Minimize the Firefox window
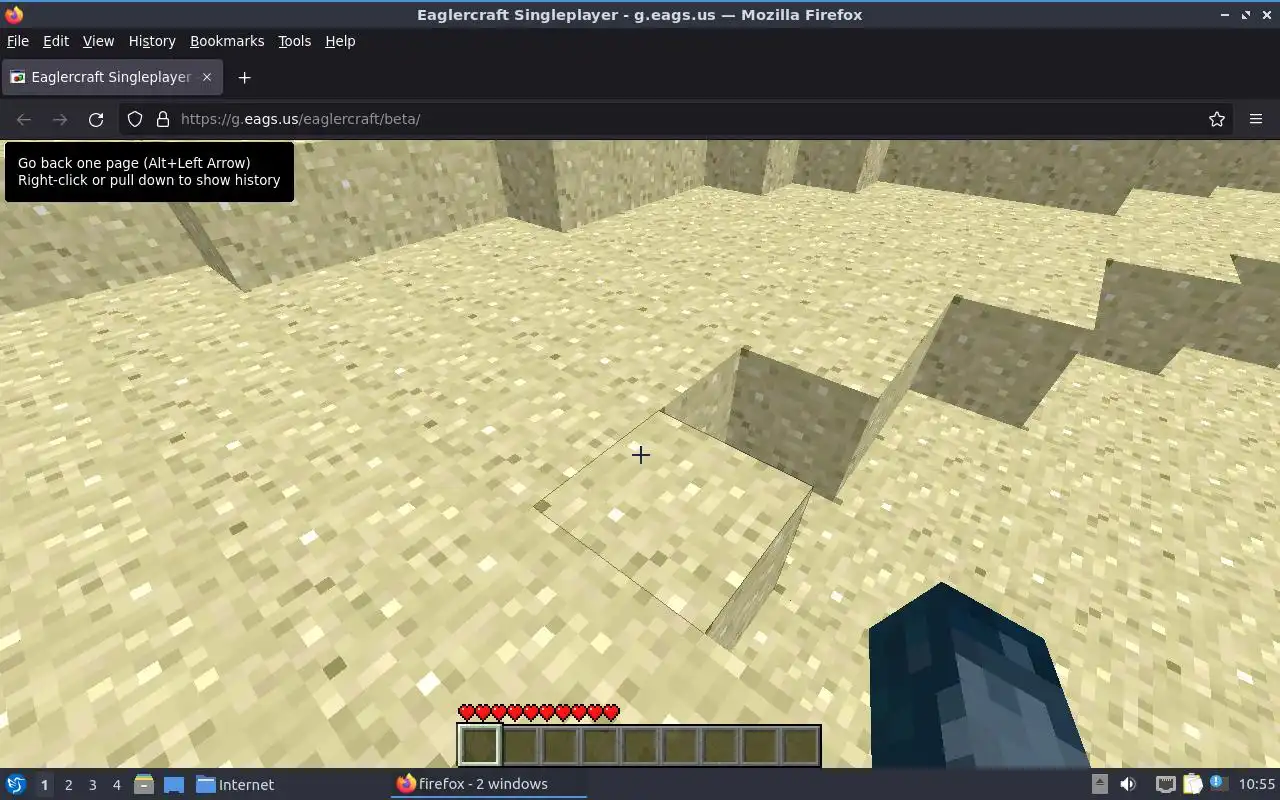The height and width of the screenshot is (800, 1280). [1225, 15]
